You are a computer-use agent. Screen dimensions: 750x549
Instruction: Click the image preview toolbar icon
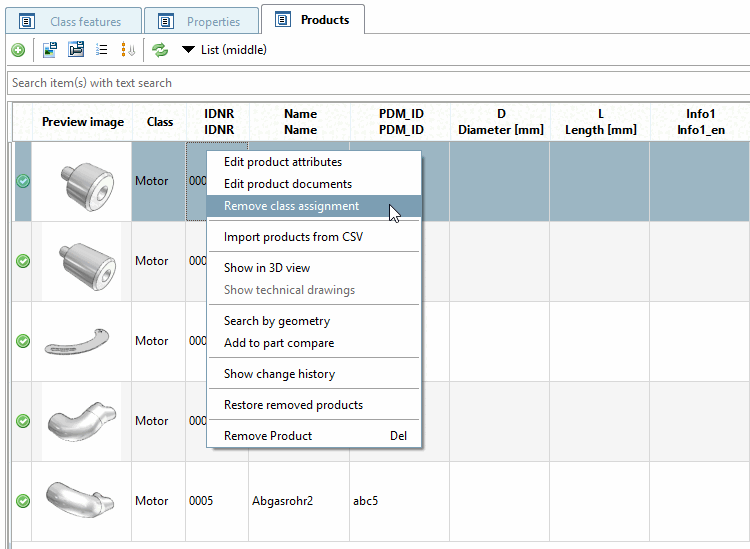click(x=50, y=50)
